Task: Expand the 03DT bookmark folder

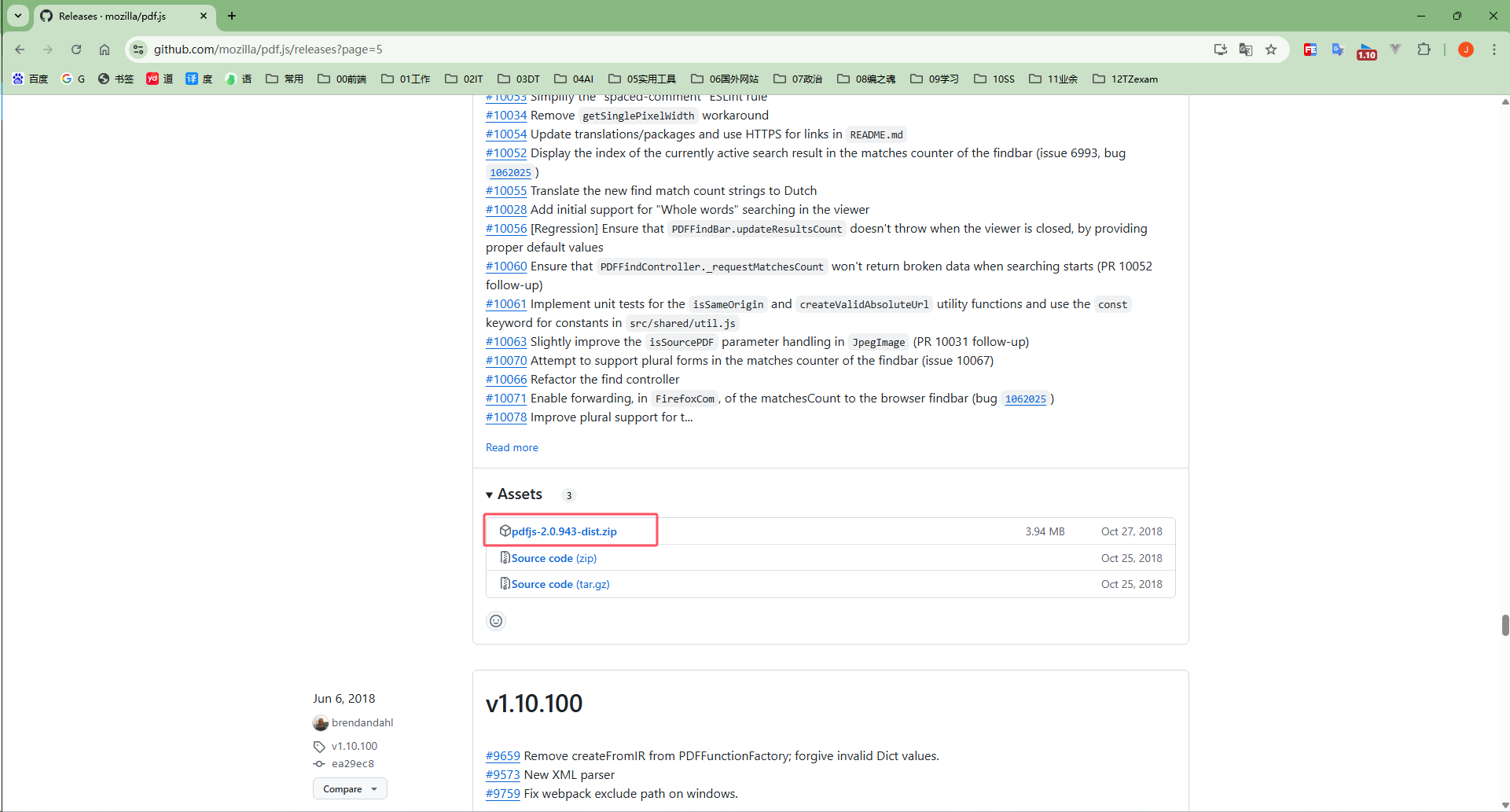Action: point(519,79)
